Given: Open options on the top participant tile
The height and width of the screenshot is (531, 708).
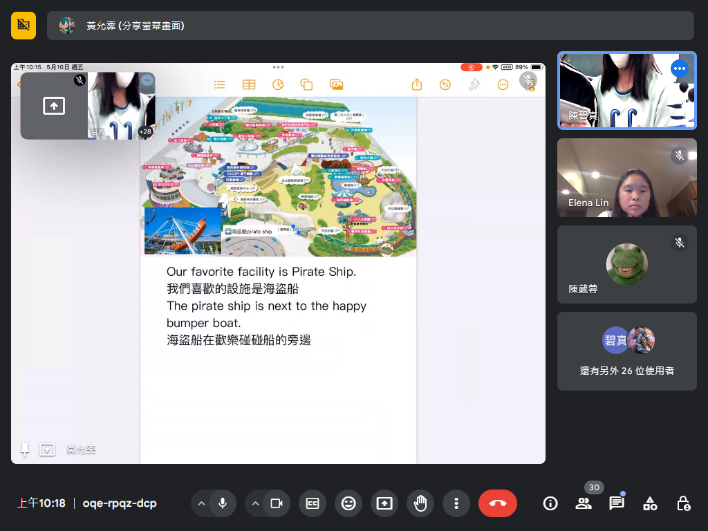Looking at the screenshot, I should (x=680, y=69).
